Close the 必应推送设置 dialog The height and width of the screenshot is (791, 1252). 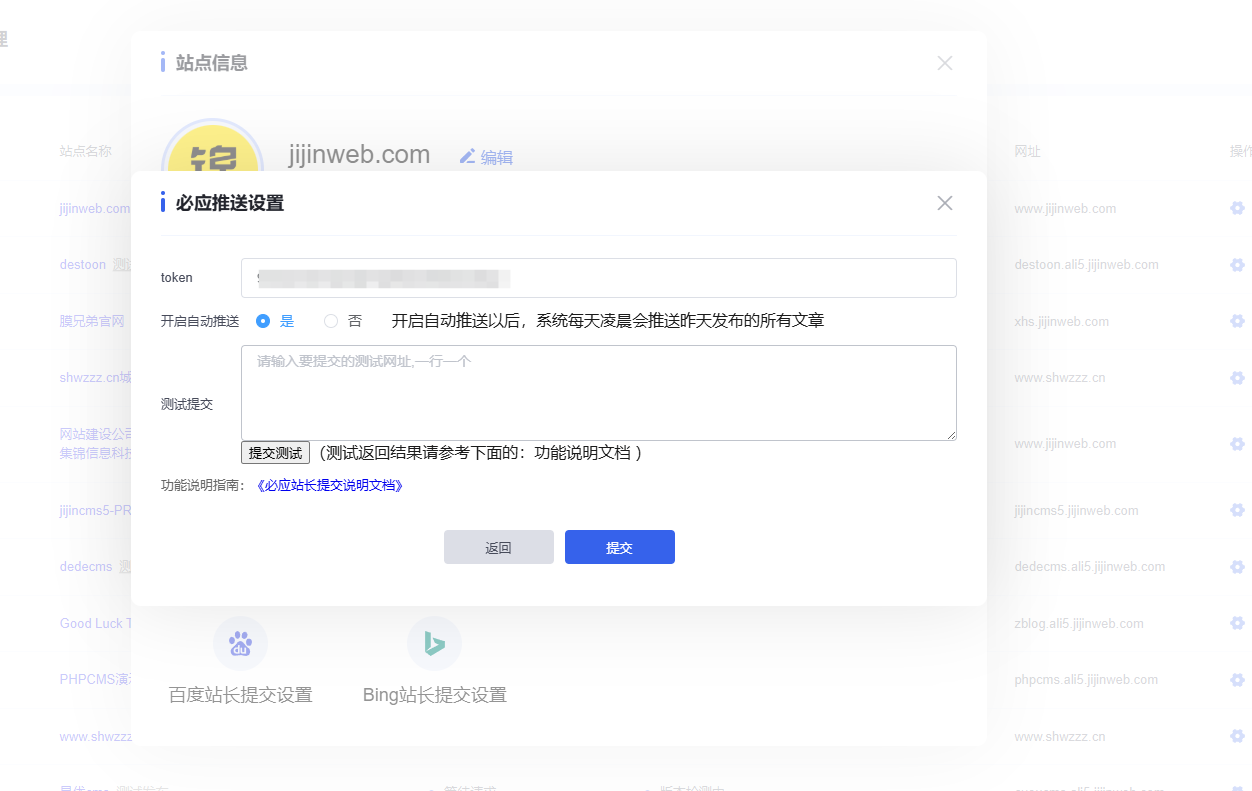point(945,203)
